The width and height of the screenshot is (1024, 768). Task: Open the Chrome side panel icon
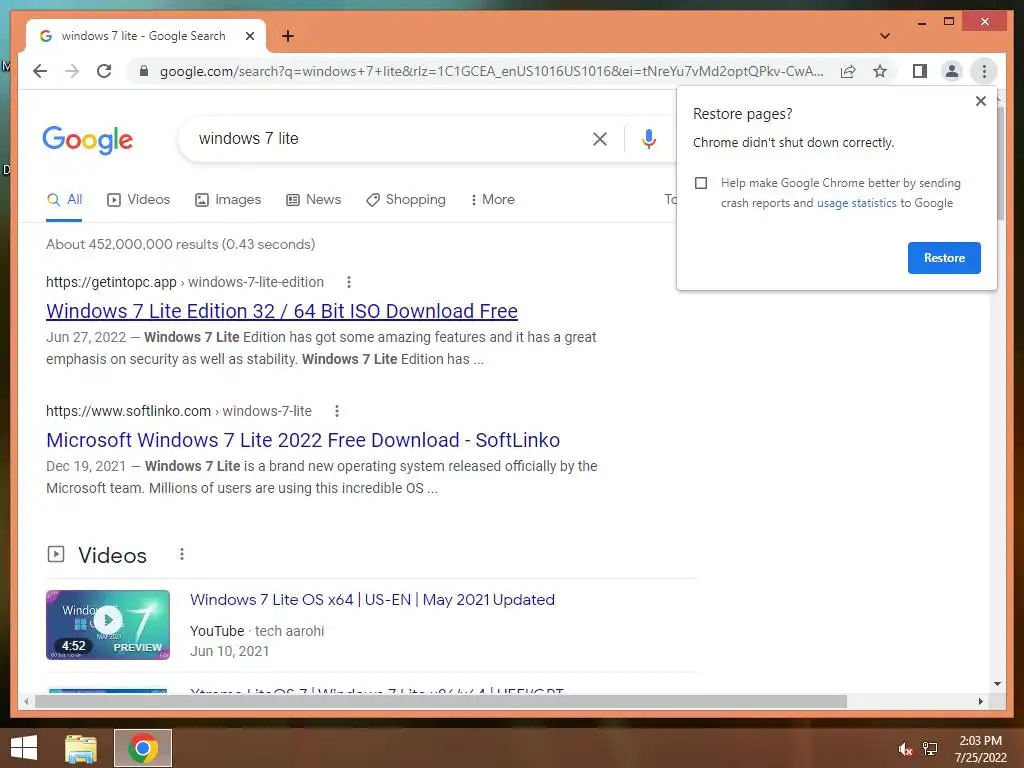tap(920, 71)
